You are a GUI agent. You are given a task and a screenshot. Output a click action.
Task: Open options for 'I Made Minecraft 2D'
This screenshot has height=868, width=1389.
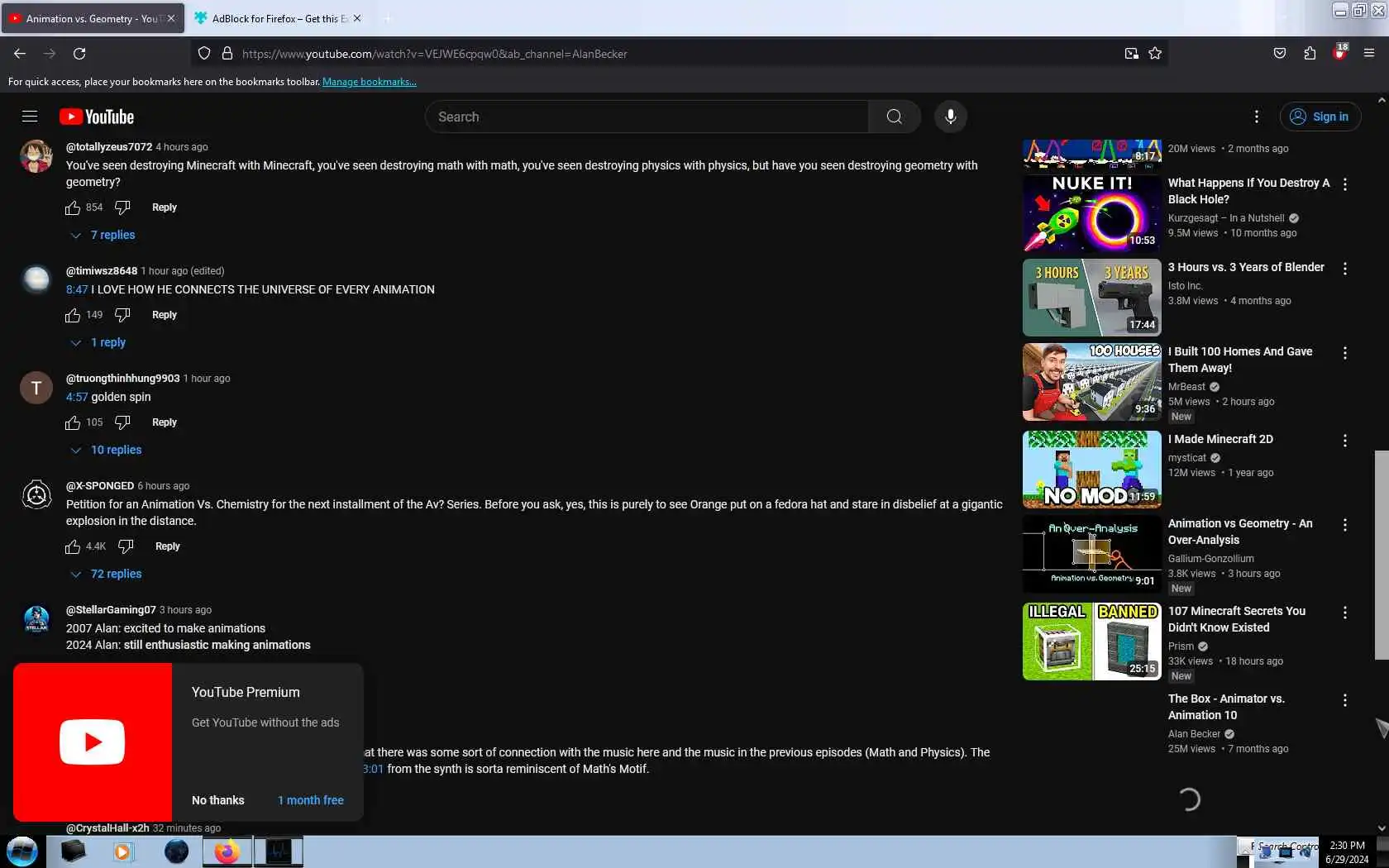point(1345,441)
